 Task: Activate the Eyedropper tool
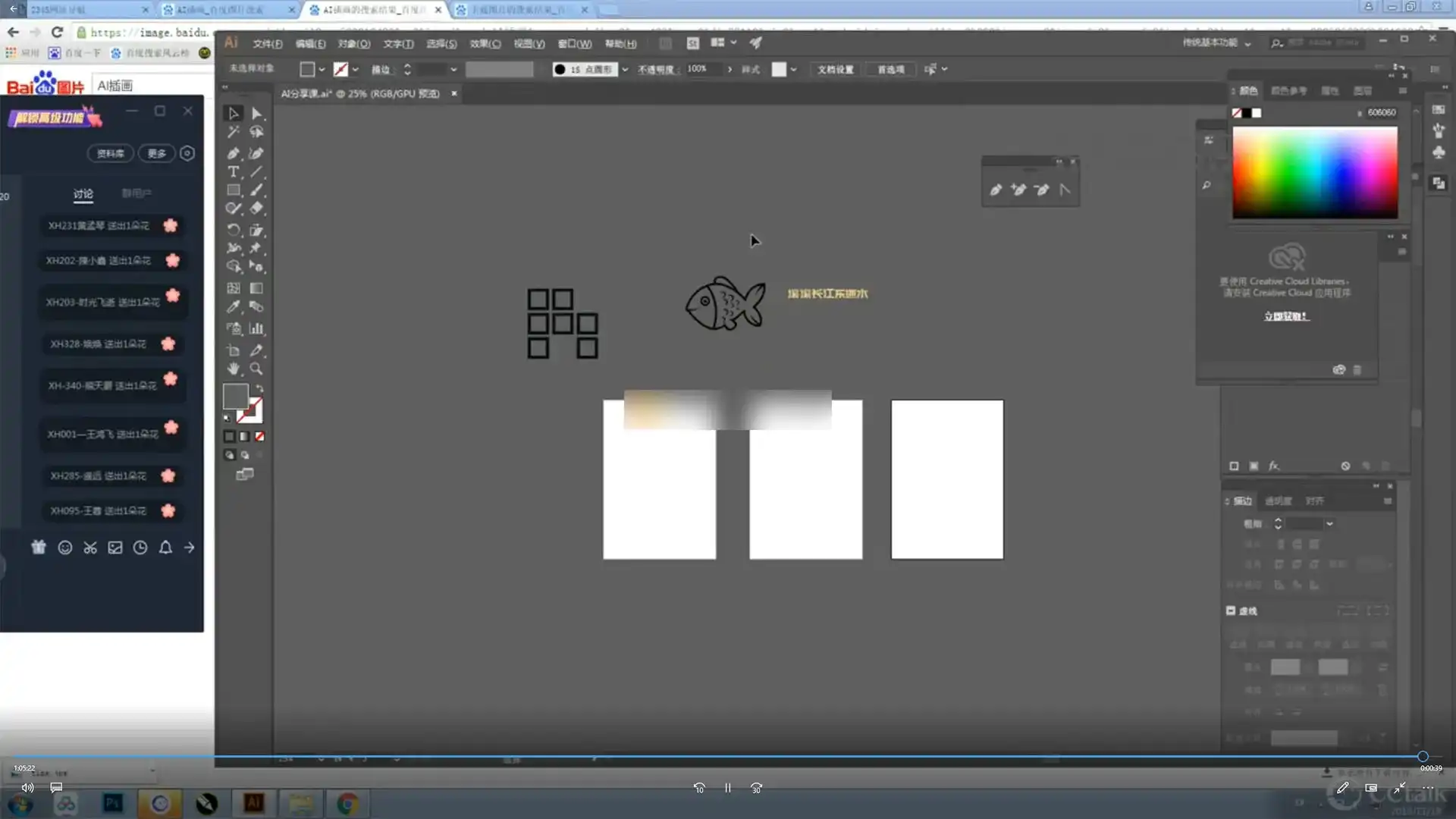coord(233,307)
